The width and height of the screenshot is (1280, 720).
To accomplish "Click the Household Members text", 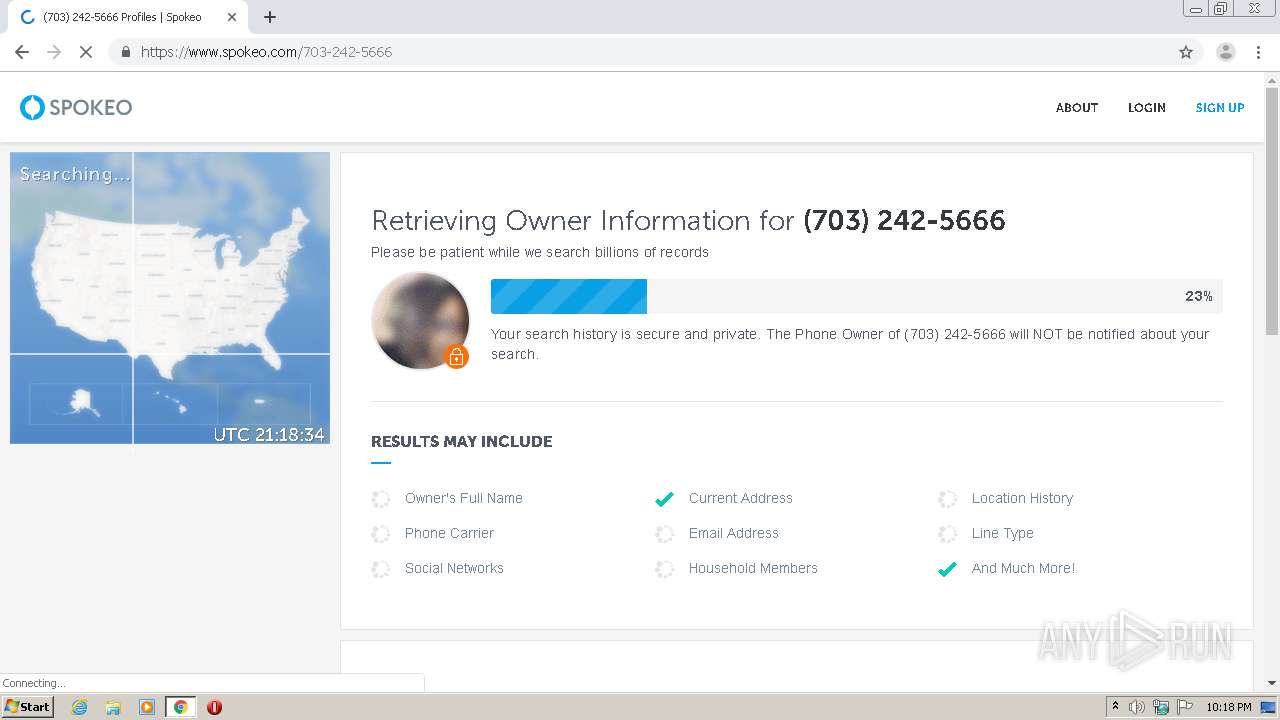I will pyautogui.click(x=753, y=568).
